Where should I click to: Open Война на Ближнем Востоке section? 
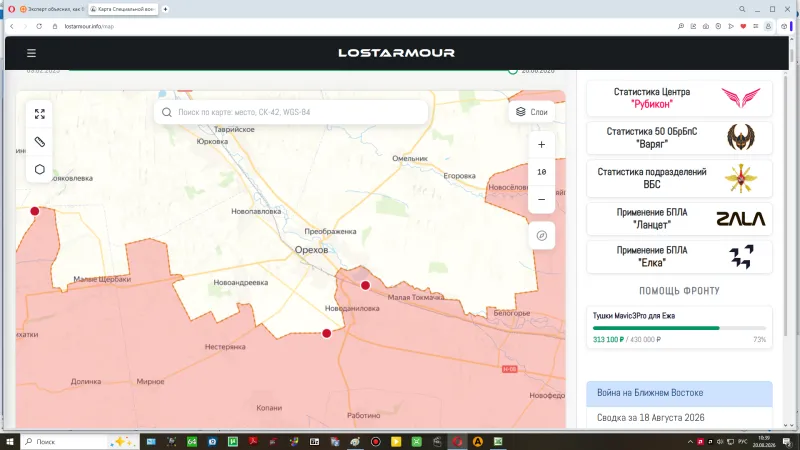(679, 393)
